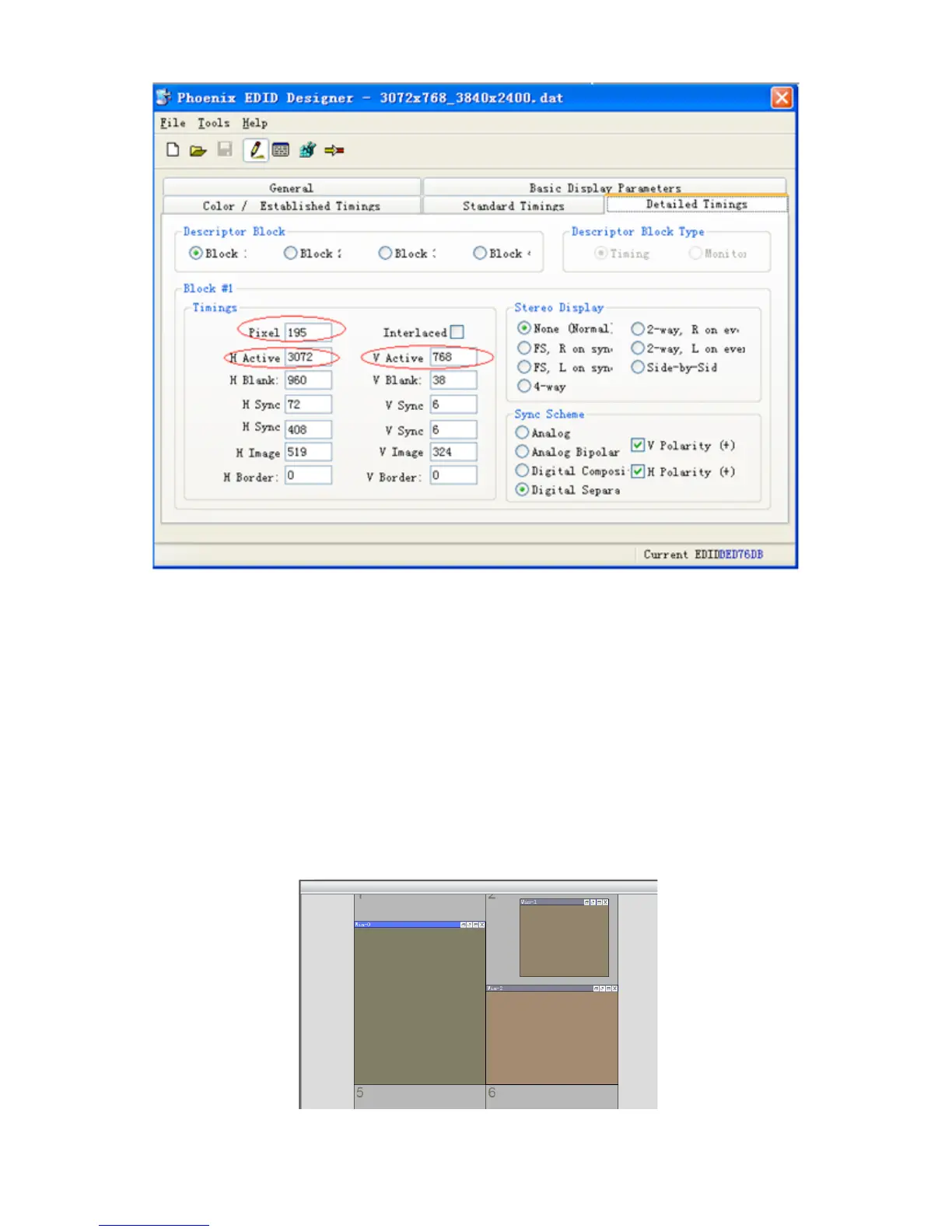Click the New file toolbar icon
Screen dimensions: 952x1232
[173, 150]
